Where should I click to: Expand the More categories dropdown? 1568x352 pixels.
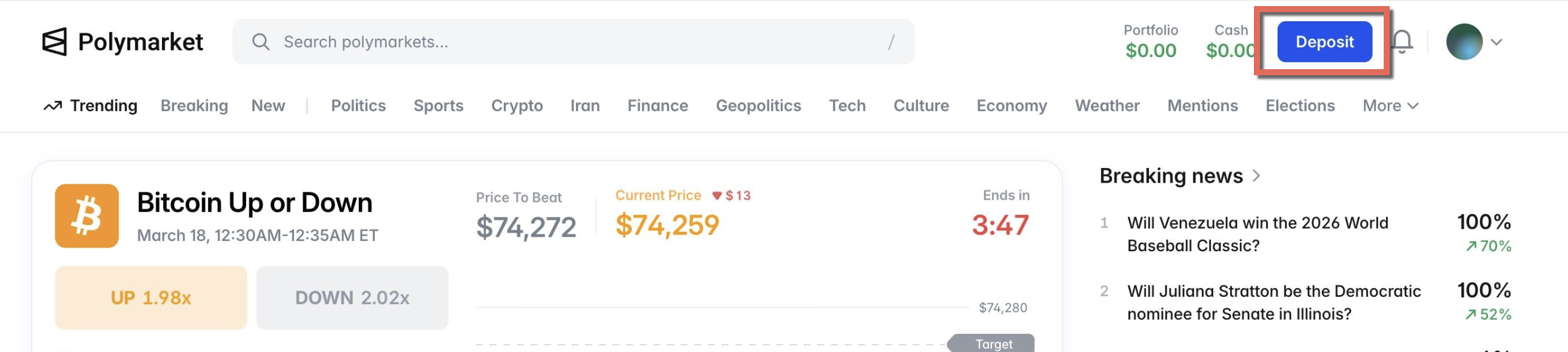pyautogui.click(x=1390, y=106)
